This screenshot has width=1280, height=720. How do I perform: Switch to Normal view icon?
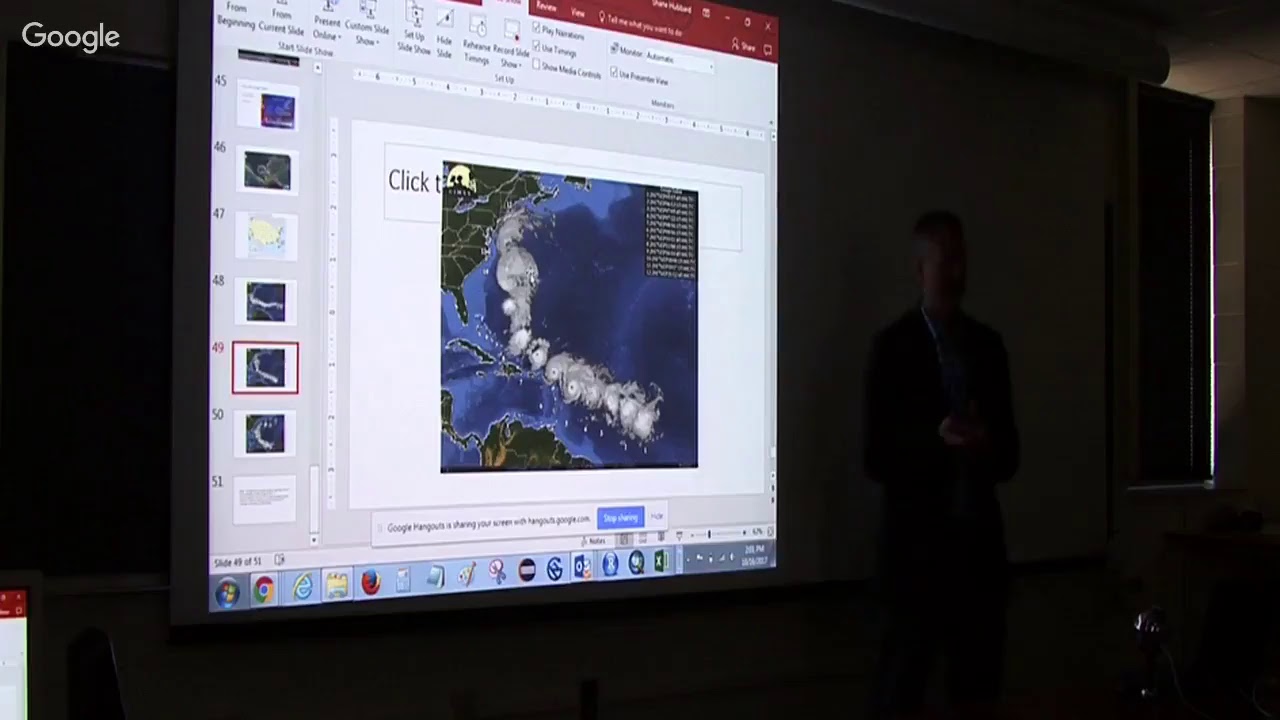click(624, 539)
